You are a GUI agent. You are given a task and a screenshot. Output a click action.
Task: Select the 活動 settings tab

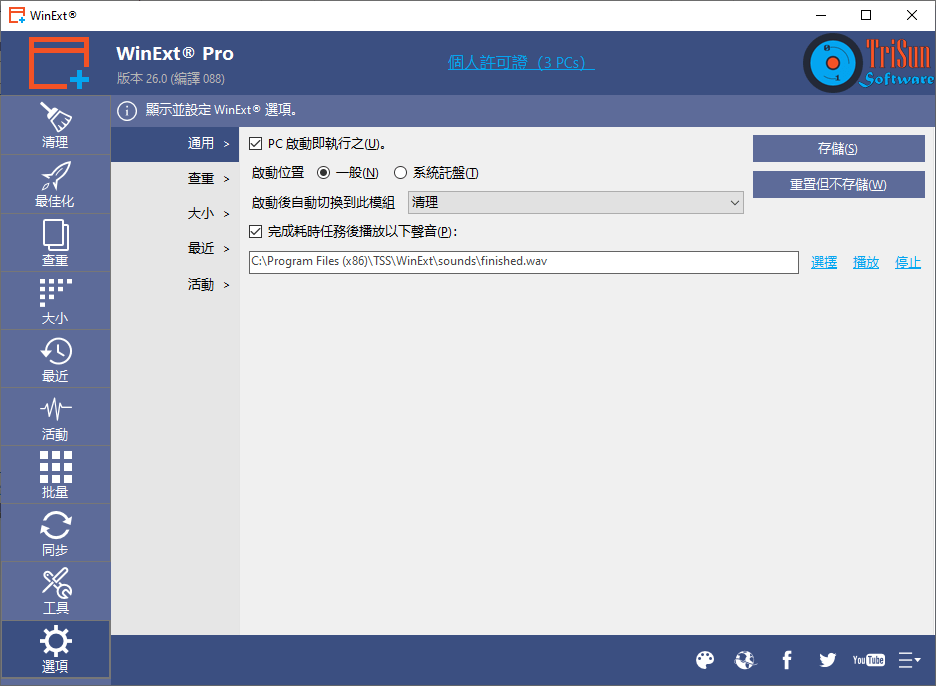(175, 284)
